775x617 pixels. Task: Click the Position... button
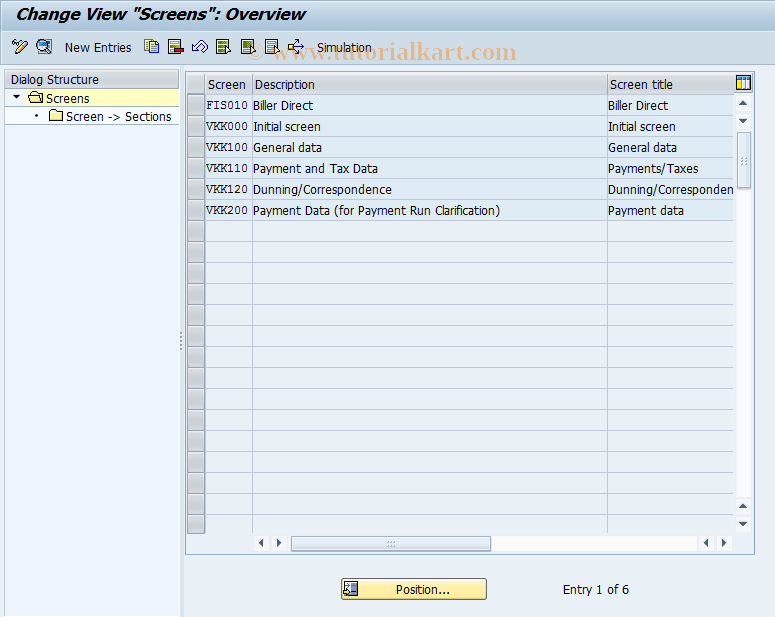(414, 589)
